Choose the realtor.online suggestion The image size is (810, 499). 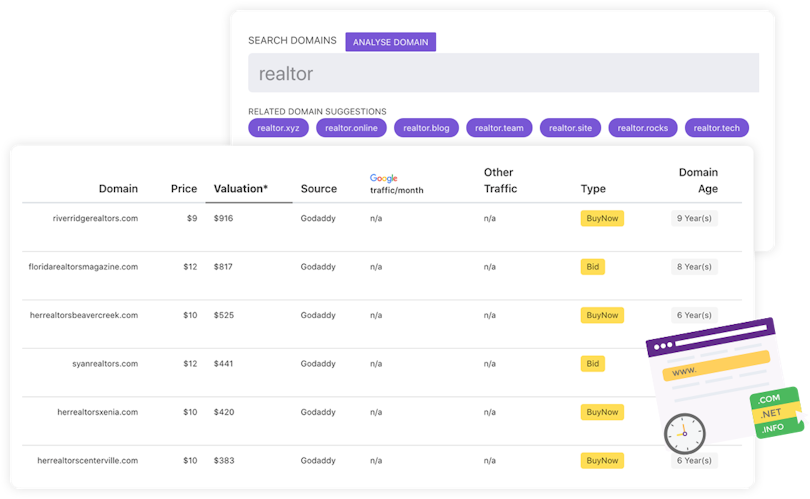(x=351, y=128)
